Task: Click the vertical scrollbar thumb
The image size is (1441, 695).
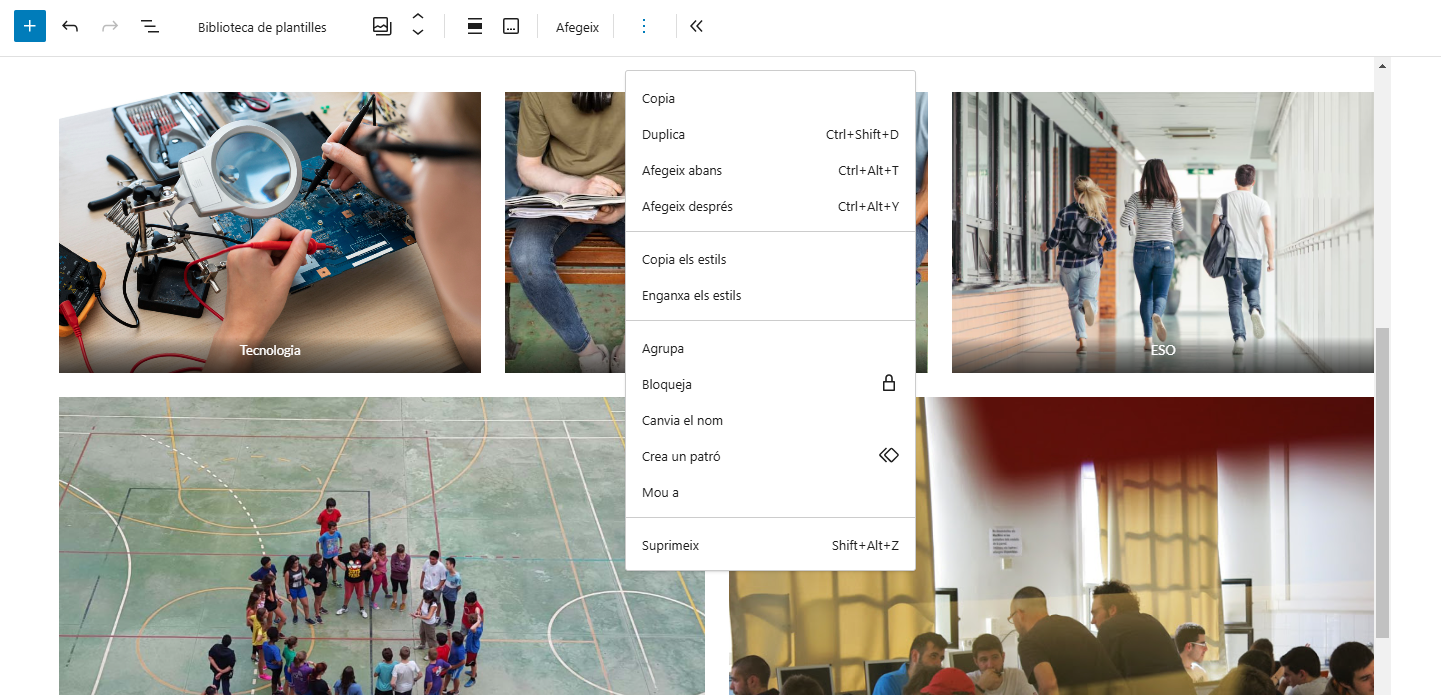Action: (x=1383, y=480)
